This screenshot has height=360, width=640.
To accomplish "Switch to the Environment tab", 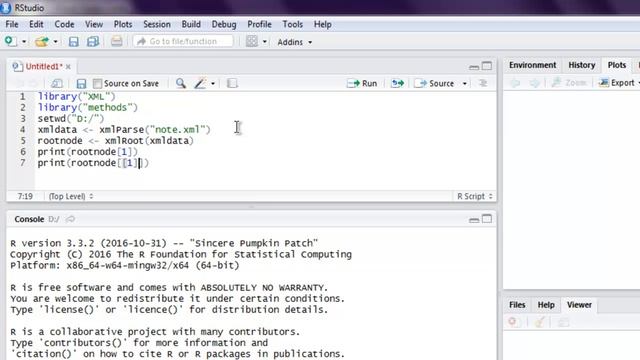I will [x=532, y=65].
